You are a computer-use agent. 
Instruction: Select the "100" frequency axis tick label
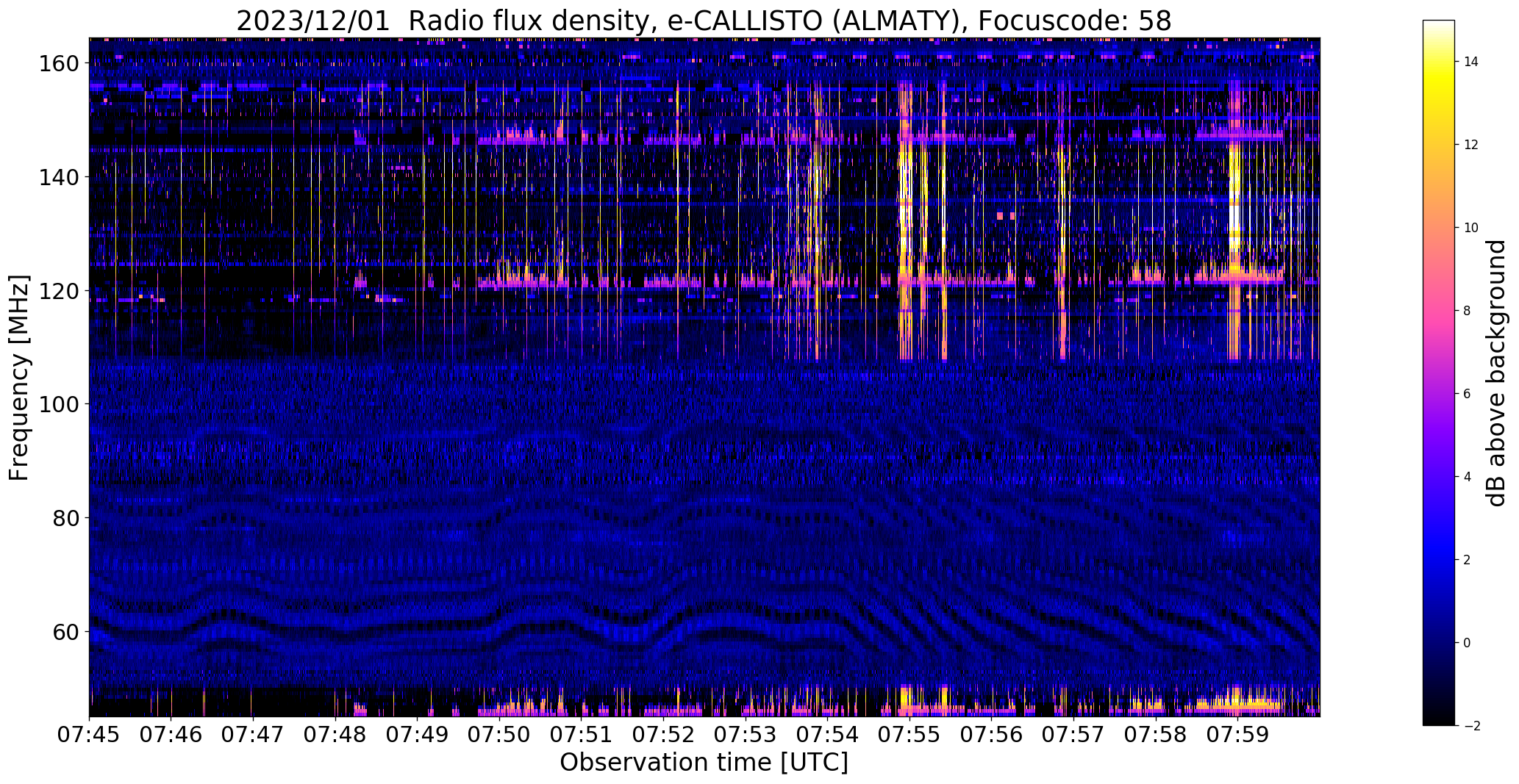tap(59, 404)
